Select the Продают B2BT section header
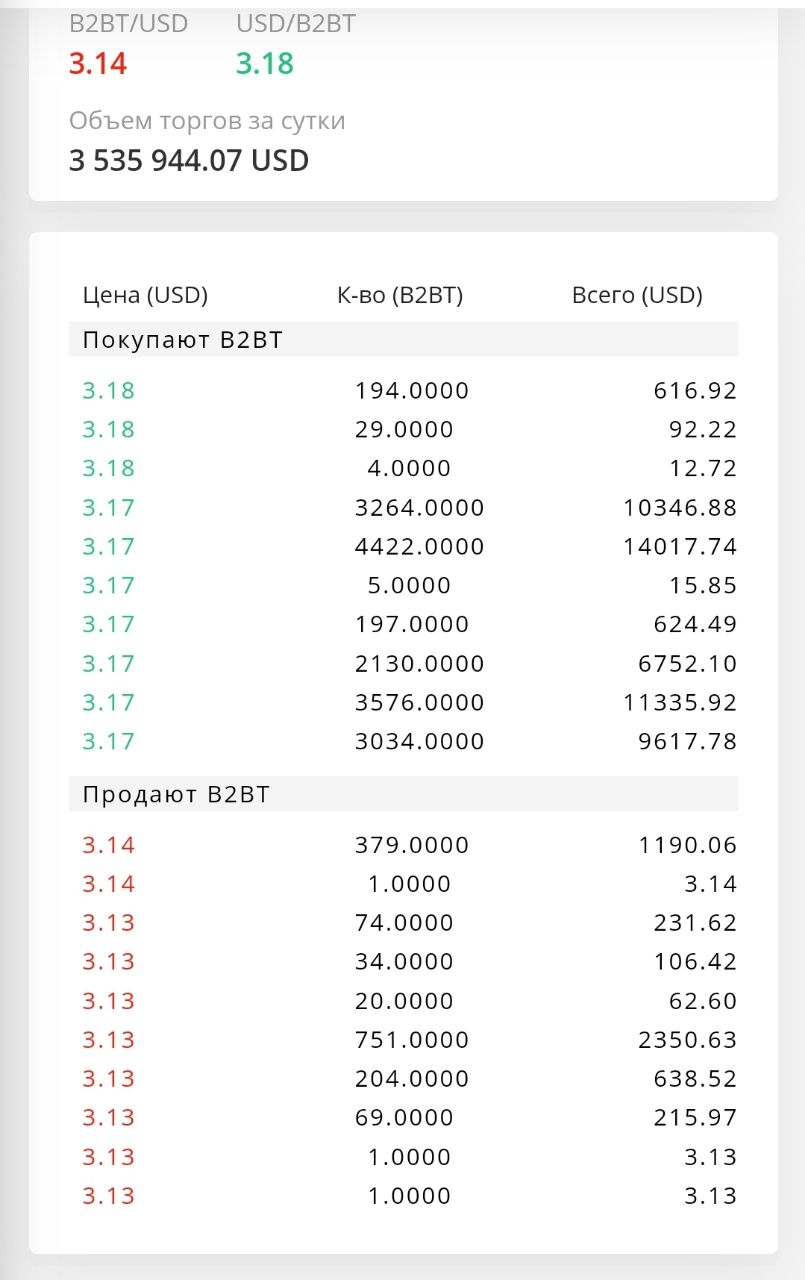805x1280 pixels. (404, 794)
